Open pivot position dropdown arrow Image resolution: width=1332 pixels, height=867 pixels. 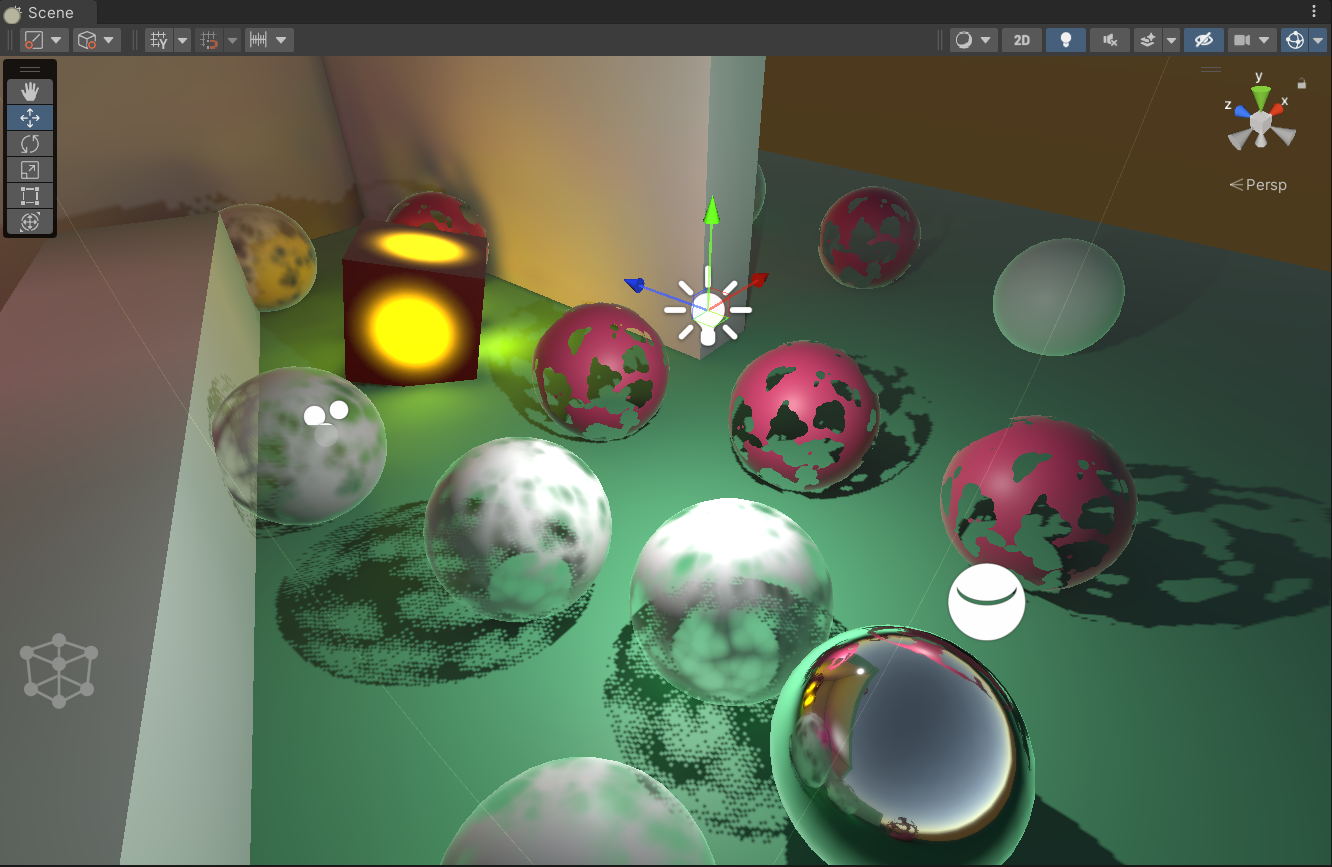pos(57,40)
